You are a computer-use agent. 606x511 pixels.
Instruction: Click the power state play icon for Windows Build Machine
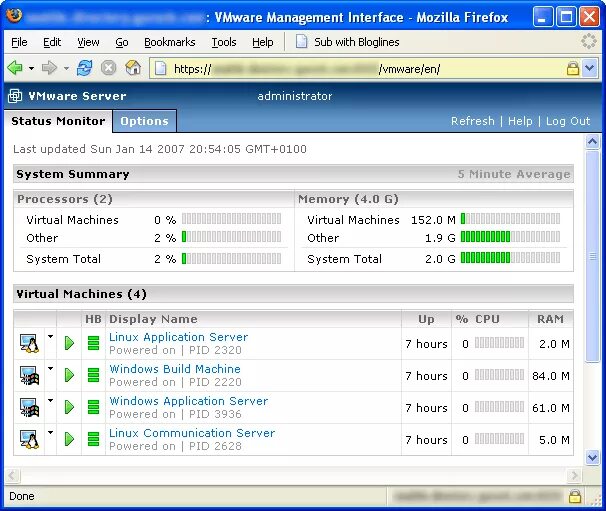[69, 375]
